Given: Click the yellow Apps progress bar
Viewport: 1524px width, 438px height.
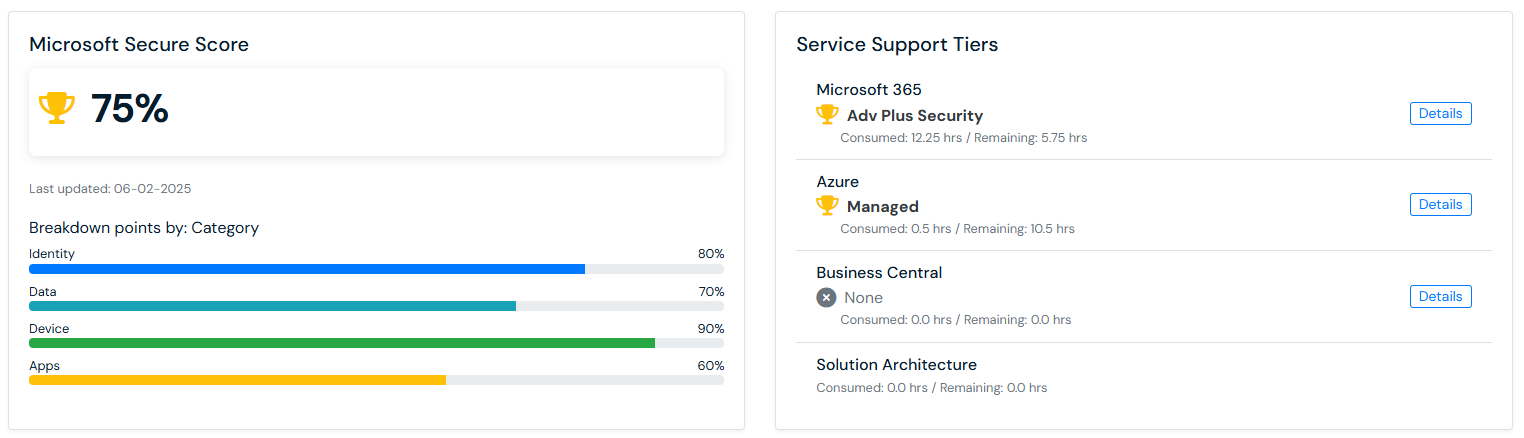Looking at the screenshot, I should click(237, 380).
